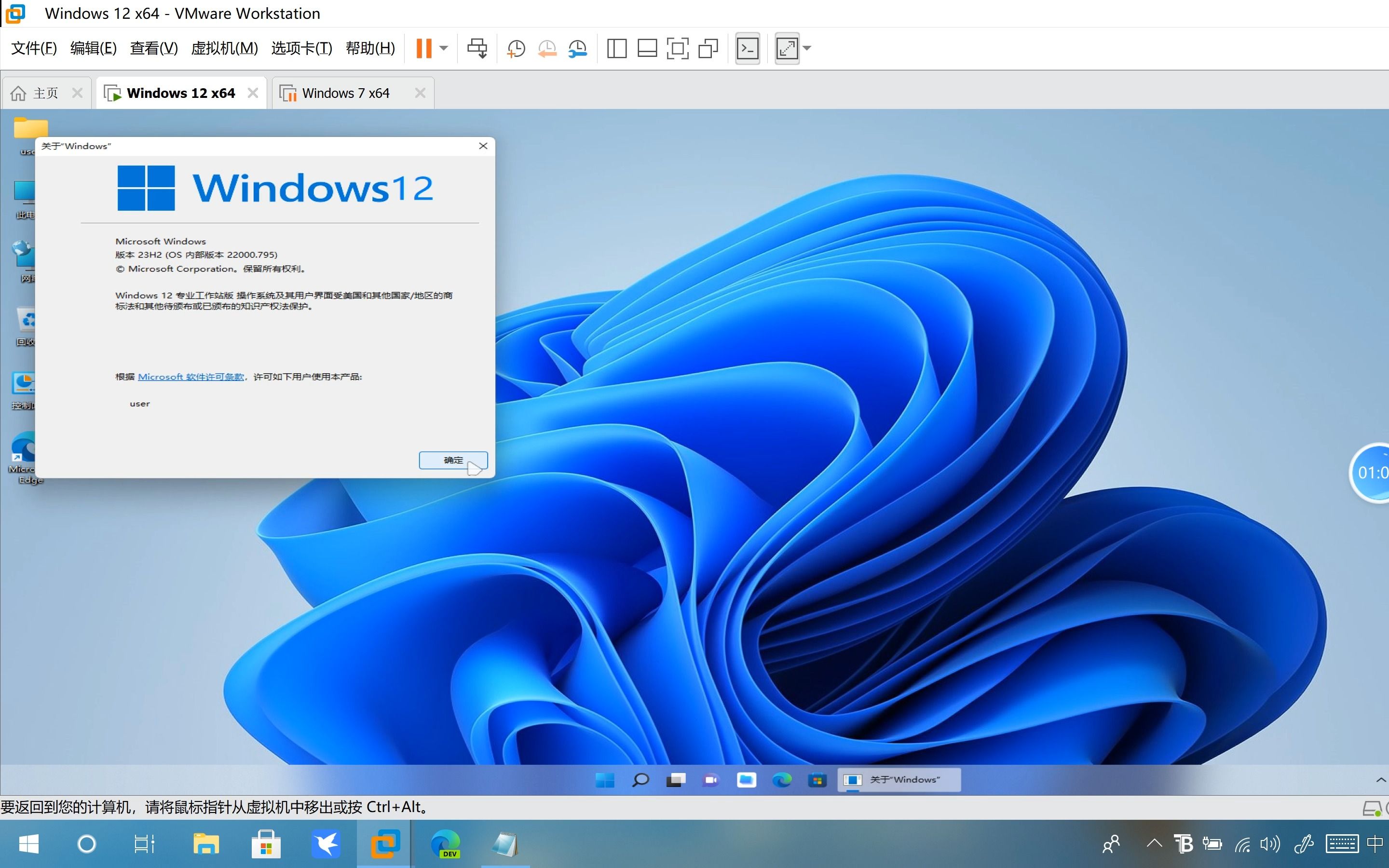Open the Microsoft 软件许可条款 link
Image resolution: width=1389 pixels, height=868 pixels.
[191, 377]
